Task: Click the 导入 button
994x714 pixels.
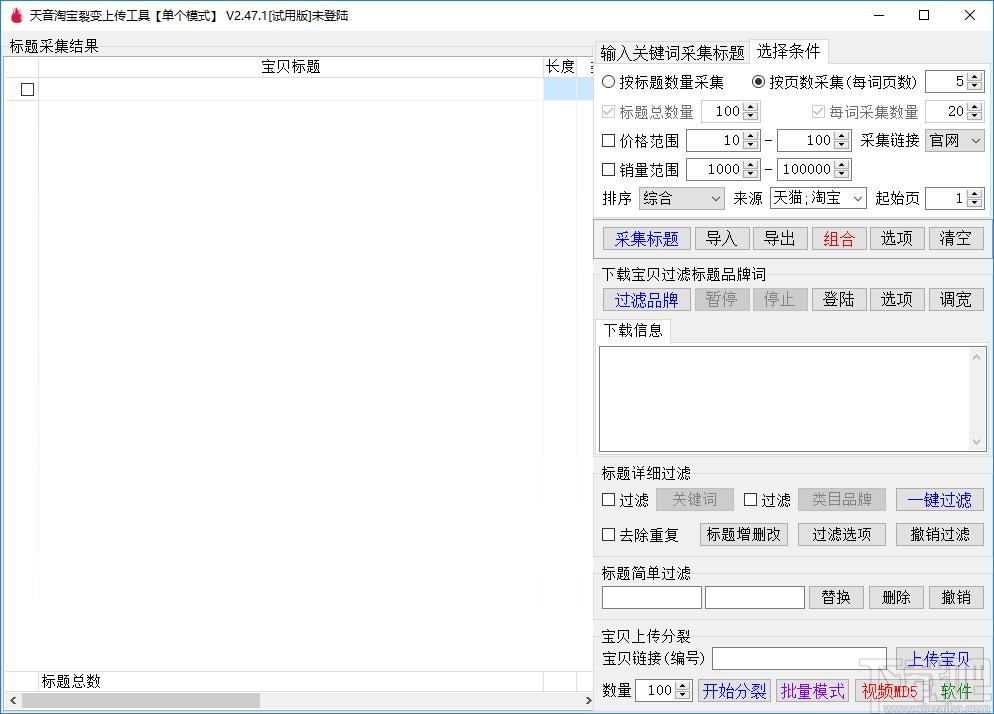Action: pos(721,239)
